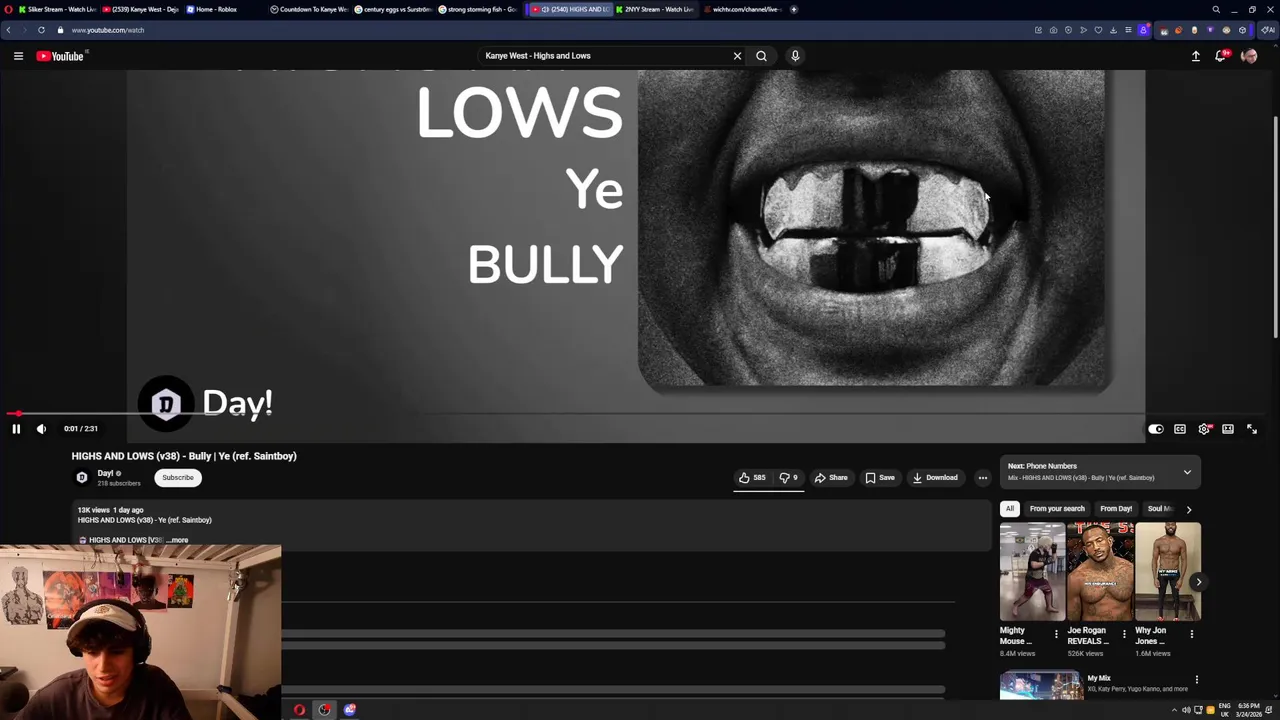Open the system volume tray icon
This screenshot has width=1280, height=720.
[x=1186, y=711]
